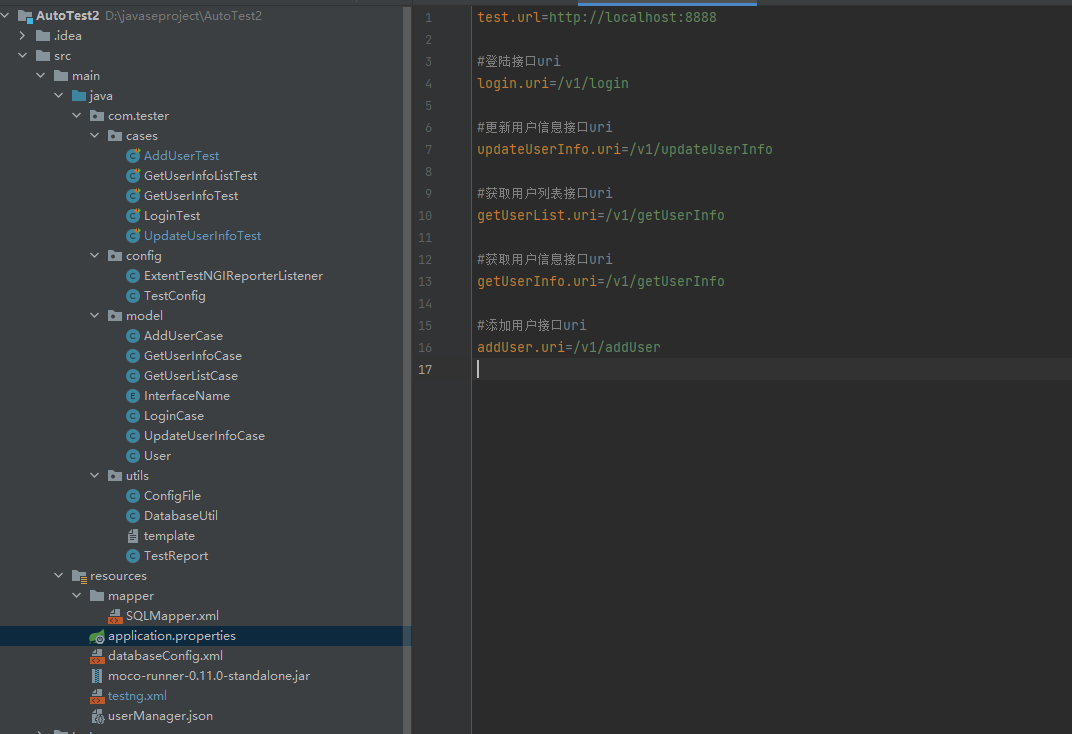This screenshot has width=1072, height=734.
Task: Click the DatabaseUtil class icon
Action: coord(133,516)
